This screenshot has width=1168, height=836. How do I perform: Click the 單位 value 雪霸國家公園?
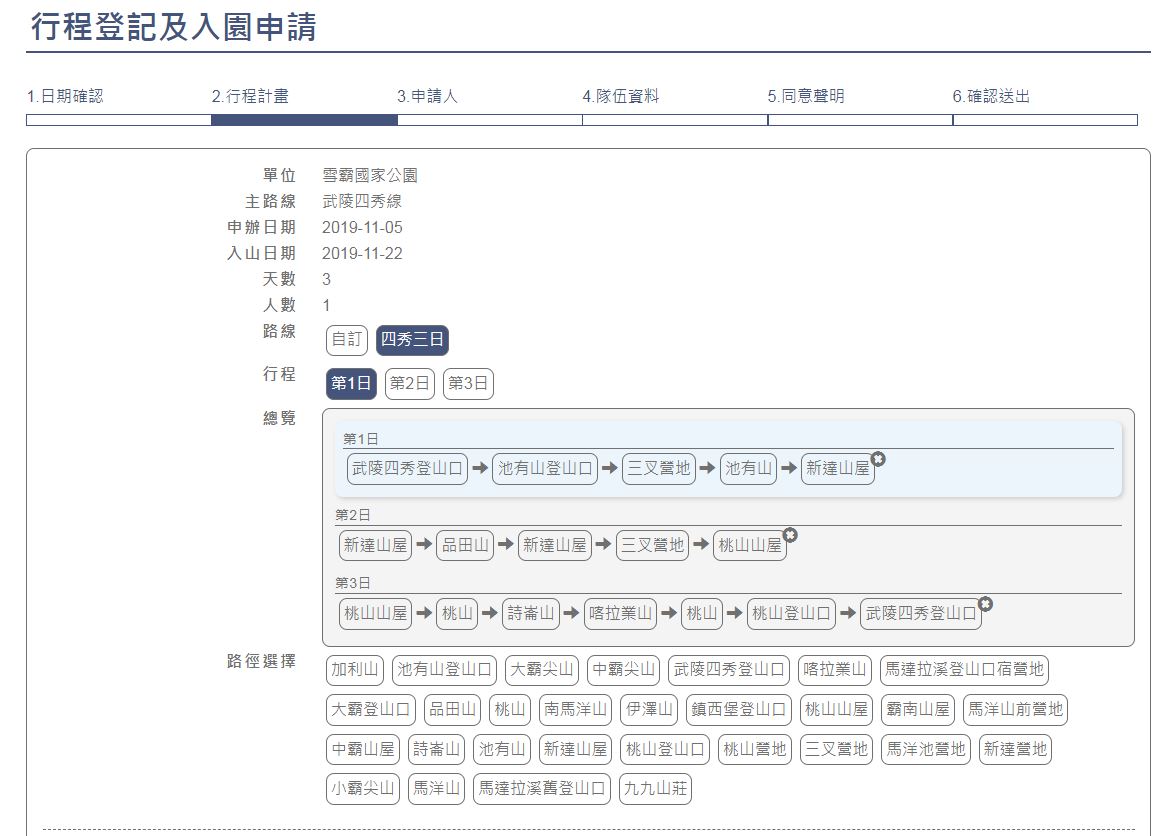(x=369, y=175)
